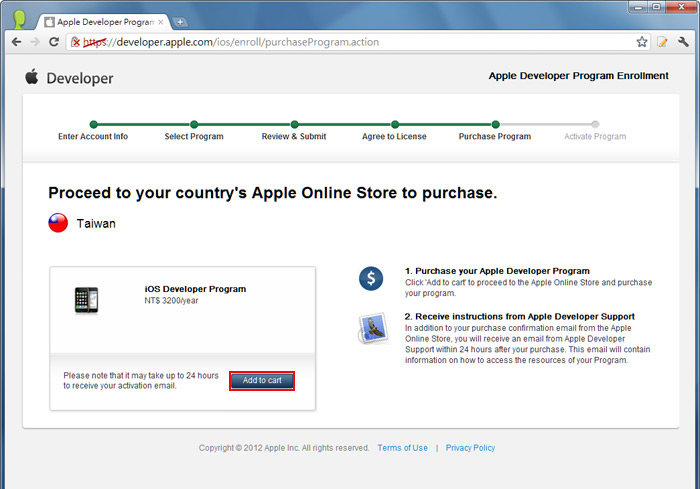The image size is (700, 489).
Task: Click the Purchase Program step
Action: (495, 136)
